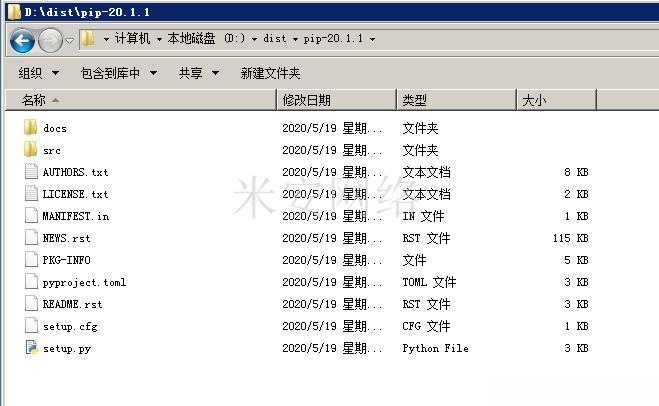Expand dropdown arrow after 本地磁盘 (D:)
This screenshot has width=659, height=406.
254,39
